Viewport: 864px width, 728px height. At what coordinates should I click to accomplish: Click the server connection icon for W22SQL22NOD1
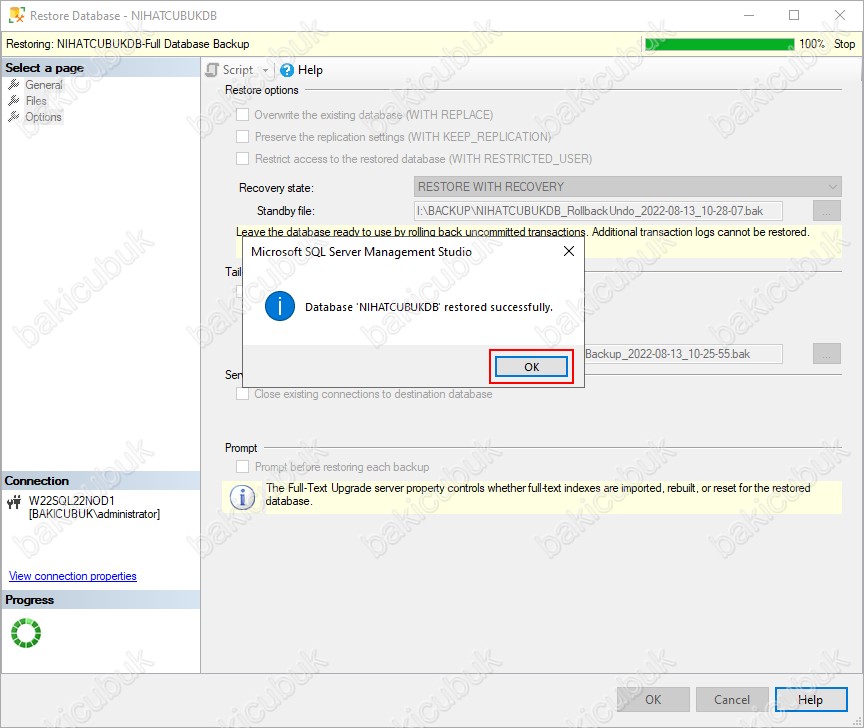click(14, 501)
